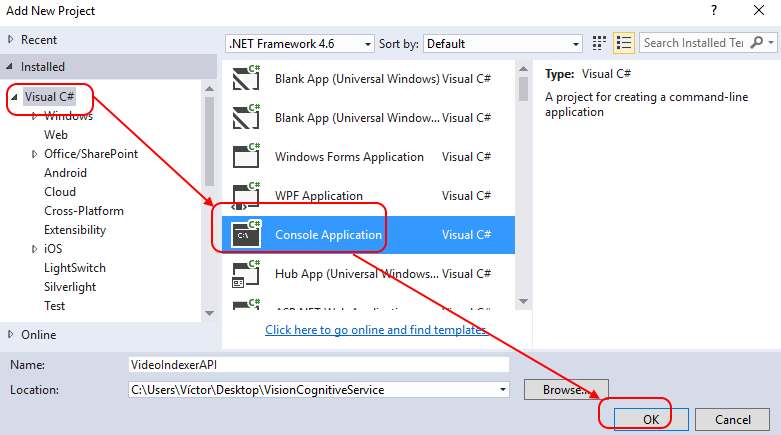Expand the Recent section

[10, 39]
